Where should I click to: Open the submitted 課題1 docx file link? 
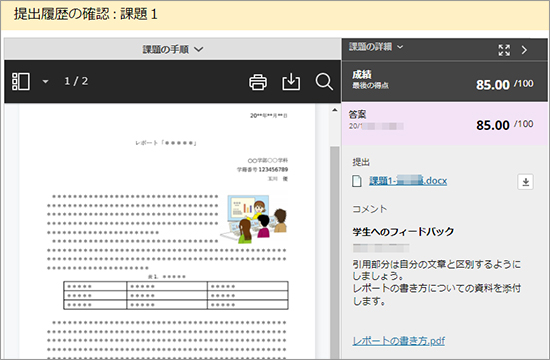point(408,181)
